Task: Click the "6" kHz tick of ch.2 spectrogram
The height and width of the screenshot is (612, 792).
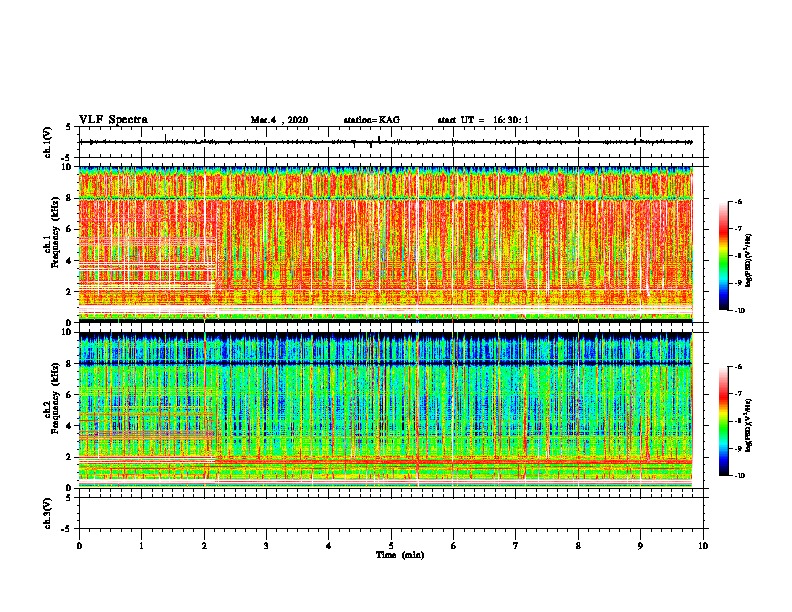Action: click(70, 395)
